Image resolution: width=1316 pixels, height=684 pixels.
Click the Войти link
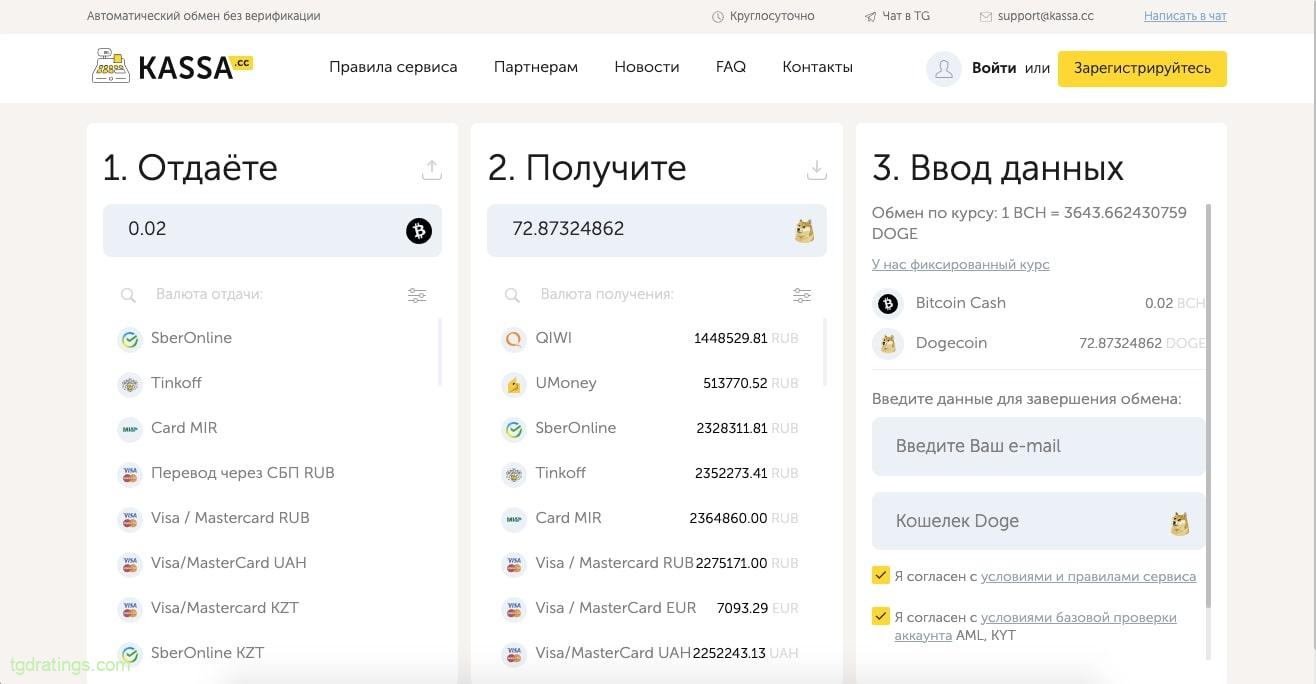(x=994, y=69)
